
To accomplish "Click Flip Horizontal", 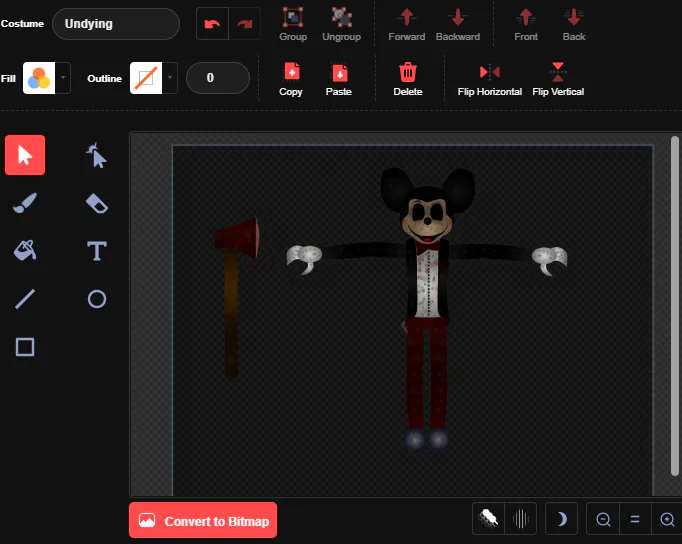I will [490, 79].
